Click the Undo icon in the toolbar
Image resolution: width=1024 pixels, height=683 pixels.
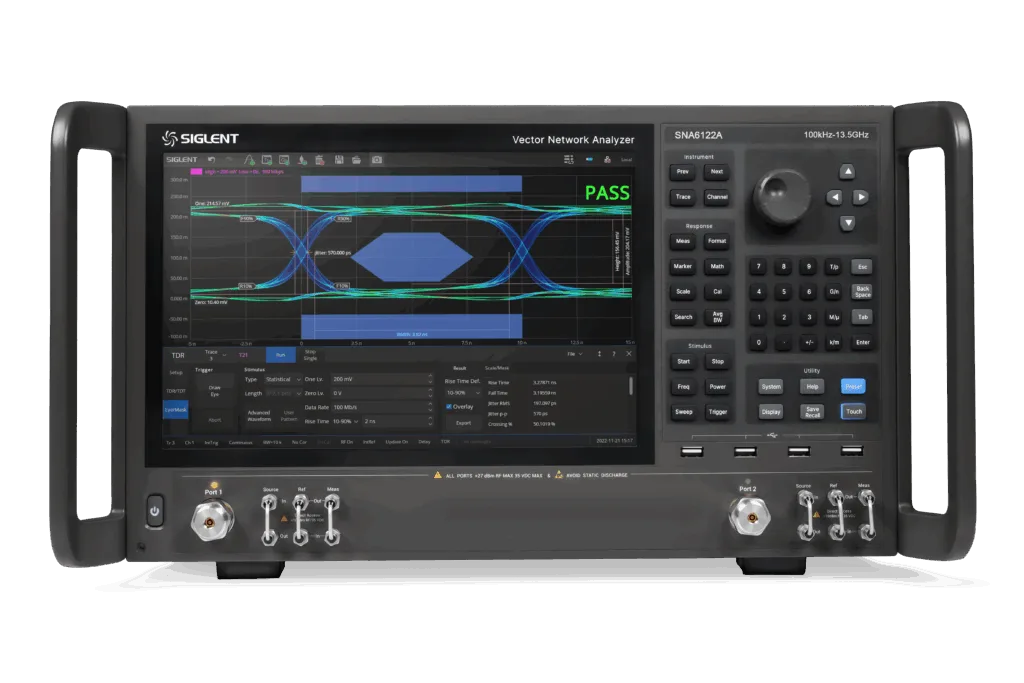[x=211, y=159]
